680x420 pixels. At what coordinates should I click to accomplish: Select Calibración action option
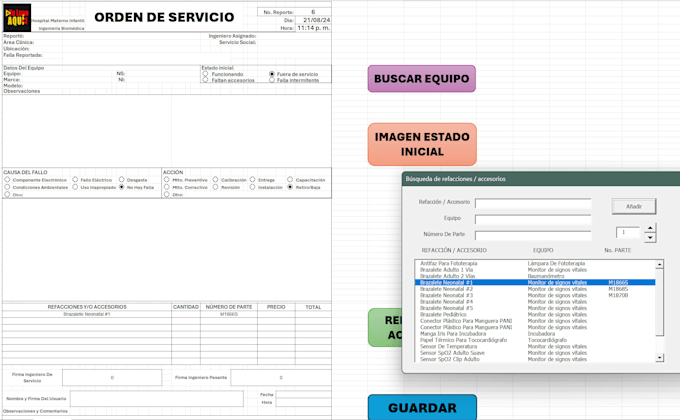[x=216, y=180]
